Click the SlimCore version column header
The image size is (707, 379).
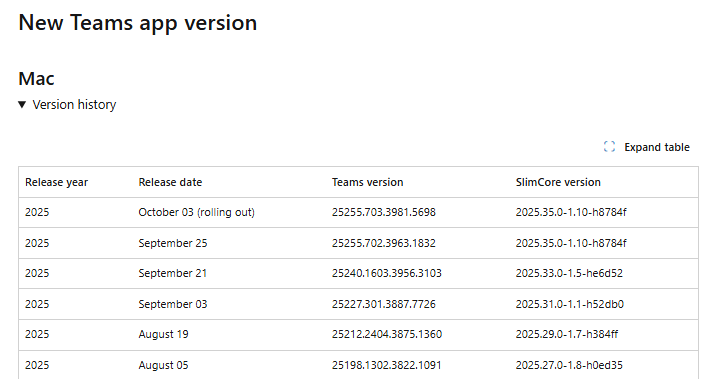[558, 182]
